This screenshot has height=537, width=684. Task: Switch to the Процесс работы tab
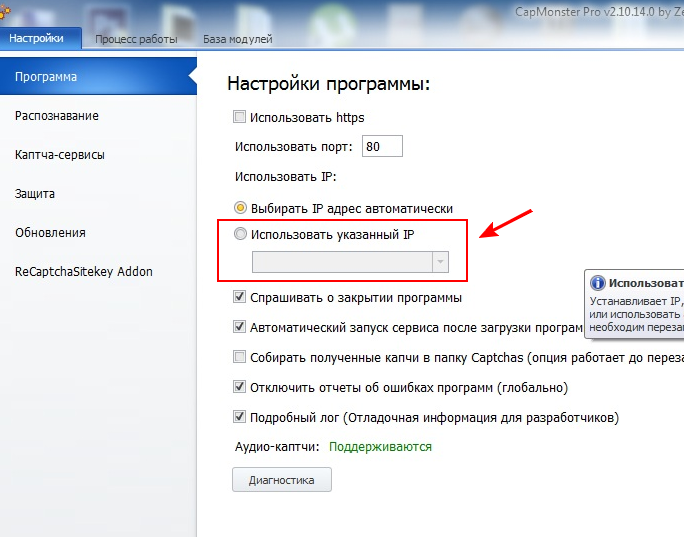coord(136,39)
